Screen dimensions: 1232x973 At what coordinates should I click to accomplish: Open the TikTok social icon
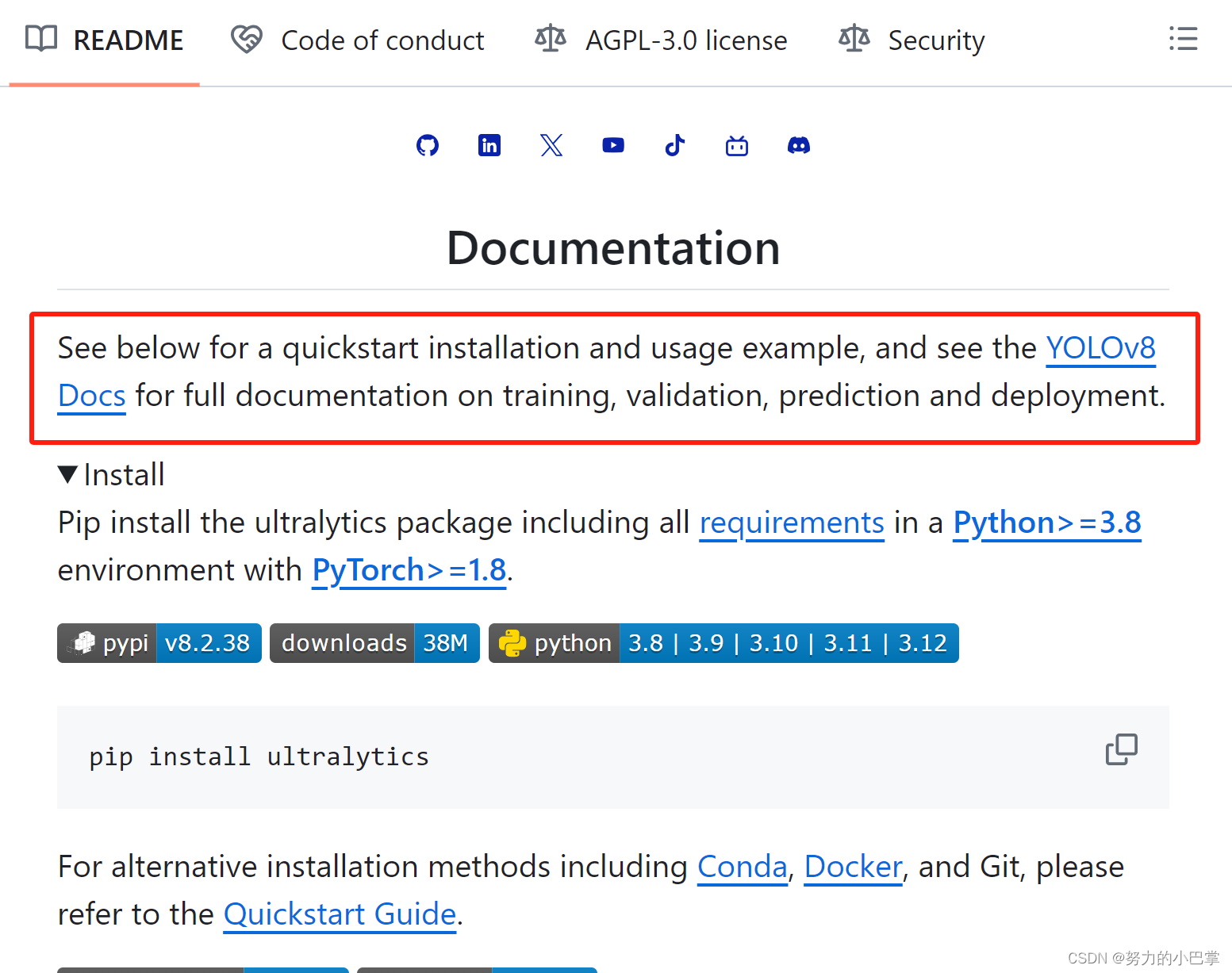(675, 145)
